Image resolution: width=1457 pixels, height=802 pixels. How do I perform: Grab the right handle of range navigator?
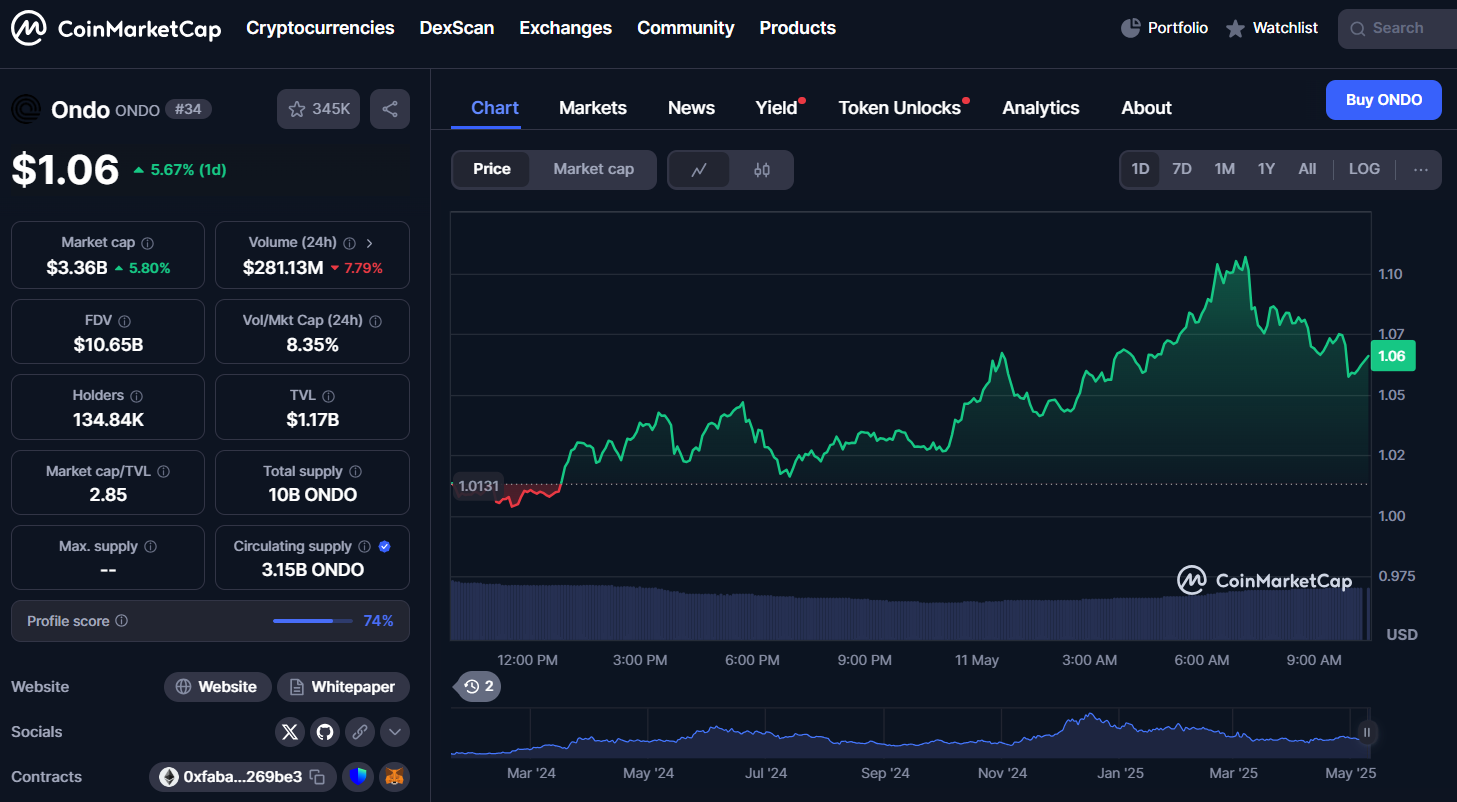(1366, 733)
